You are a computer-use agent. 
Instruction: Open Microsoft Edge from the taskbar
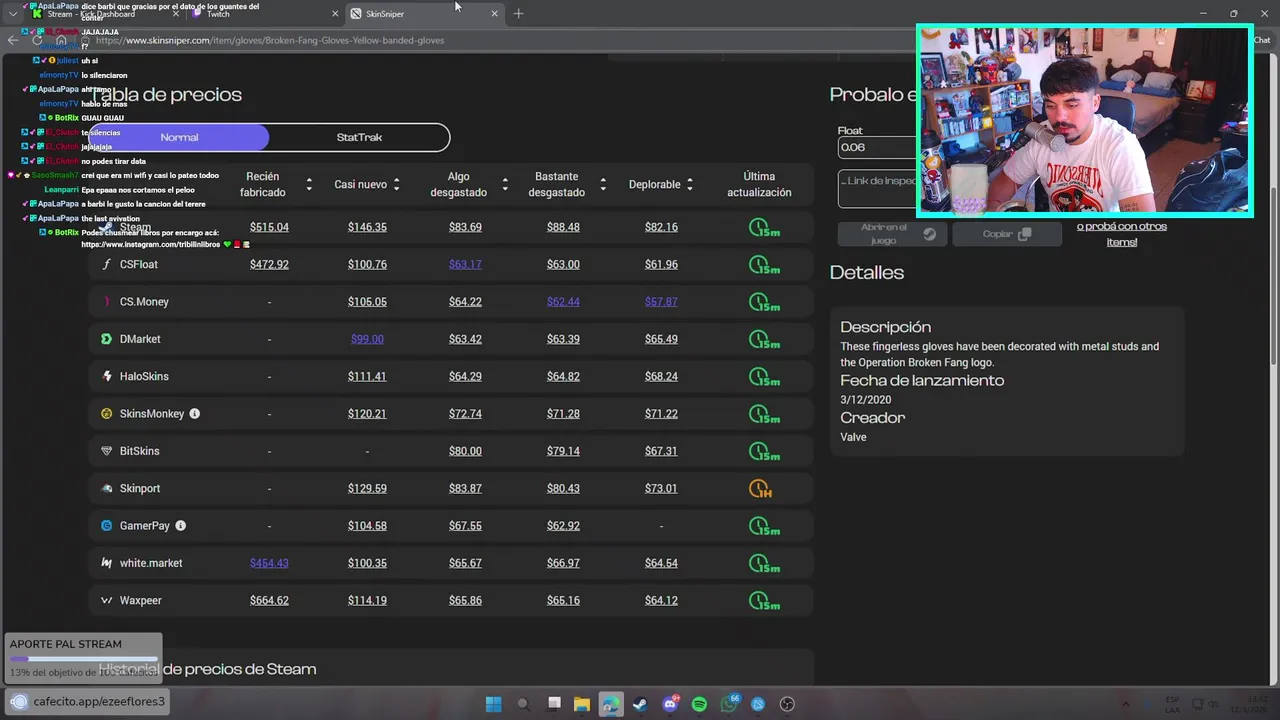coord(611,704)
